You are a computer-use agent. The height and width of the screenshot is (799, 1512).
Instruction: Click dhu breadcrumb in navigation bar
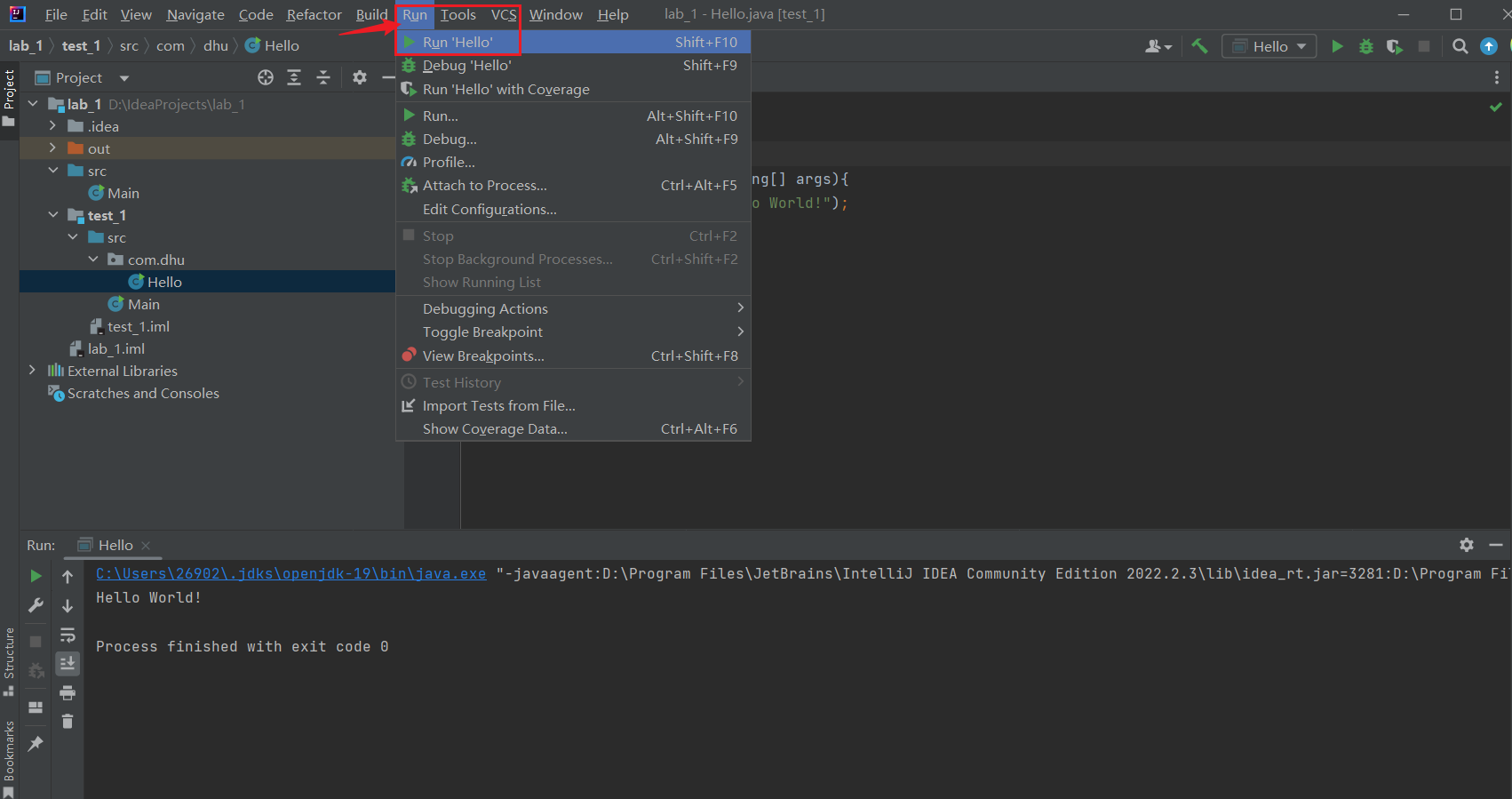pyautogui.click(x=216, y=45)
